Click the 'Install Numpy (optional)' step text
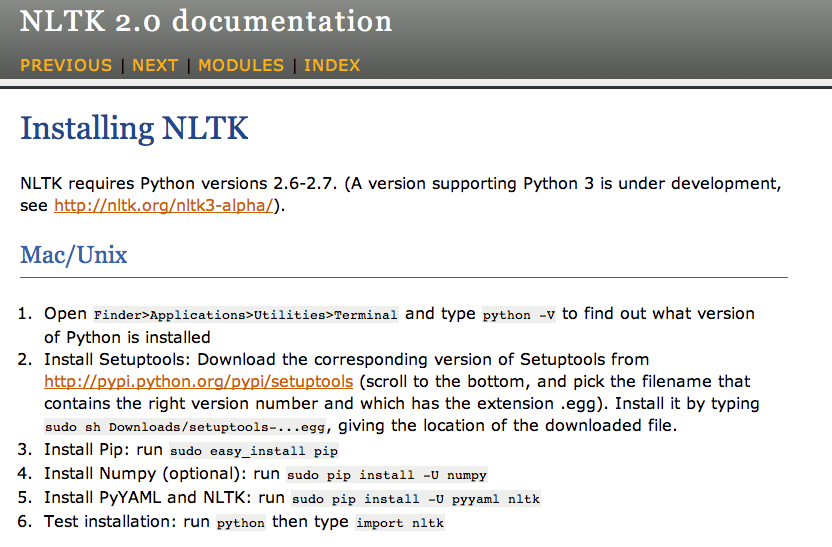 tap(145, 473)
